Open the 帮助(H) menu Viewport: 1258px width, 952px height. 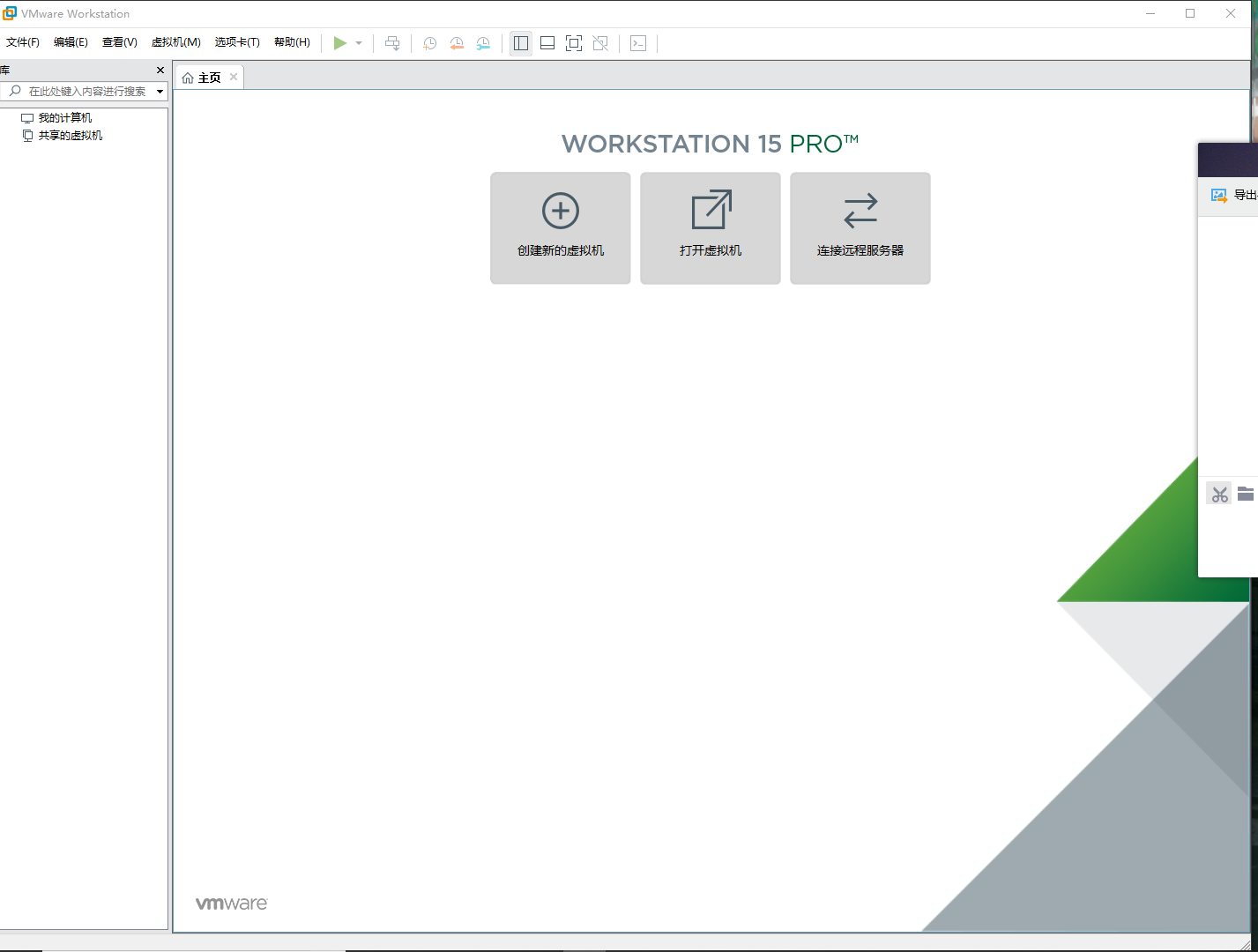click(x=292, y=42)
